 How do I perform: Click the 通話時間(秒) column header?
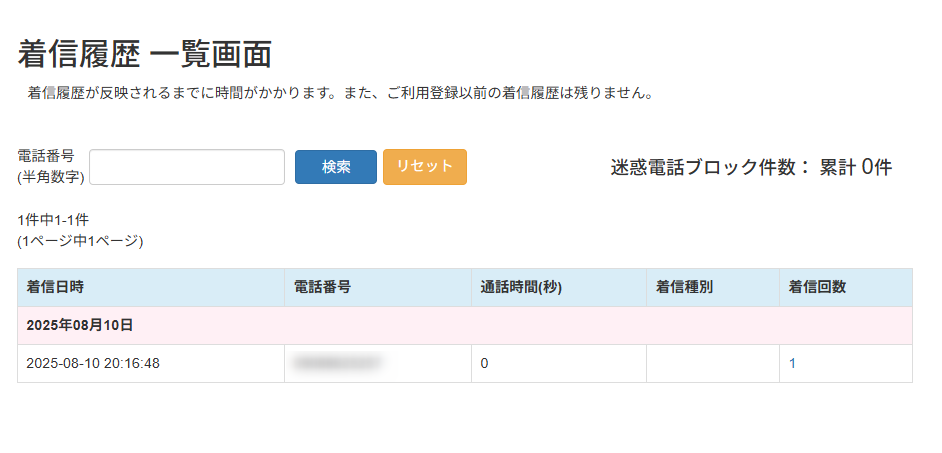coord(559,287)
